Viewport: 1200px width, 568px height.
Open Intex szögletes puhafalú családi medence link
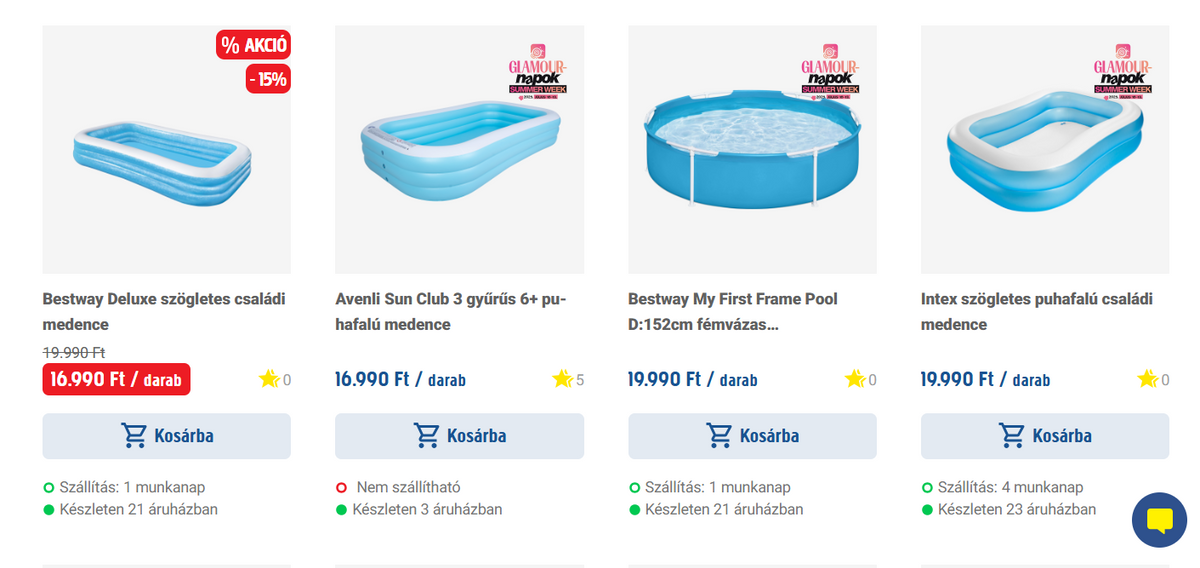pos(1037,312)
